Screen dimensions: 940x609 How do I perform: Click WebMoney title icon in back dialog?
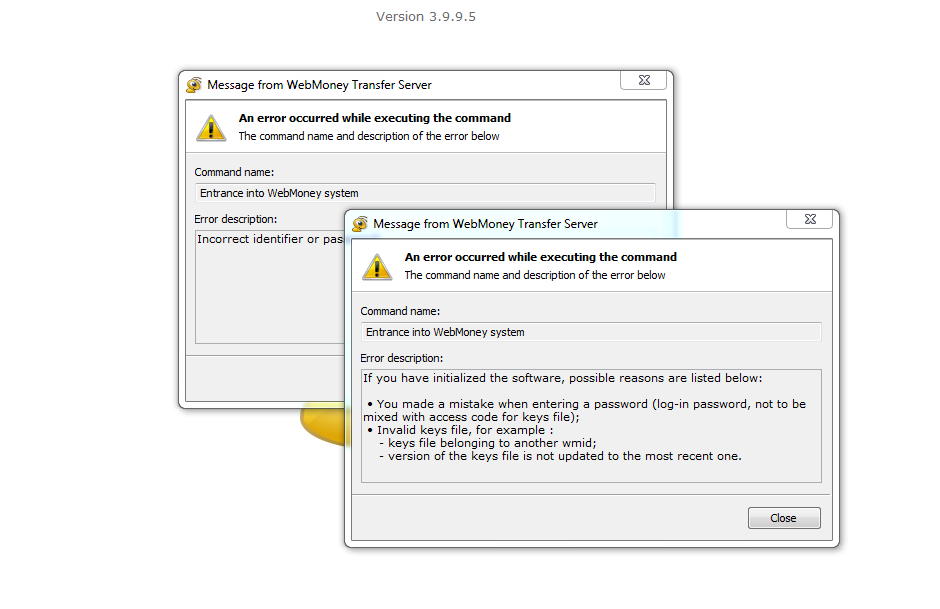[194, 85]
